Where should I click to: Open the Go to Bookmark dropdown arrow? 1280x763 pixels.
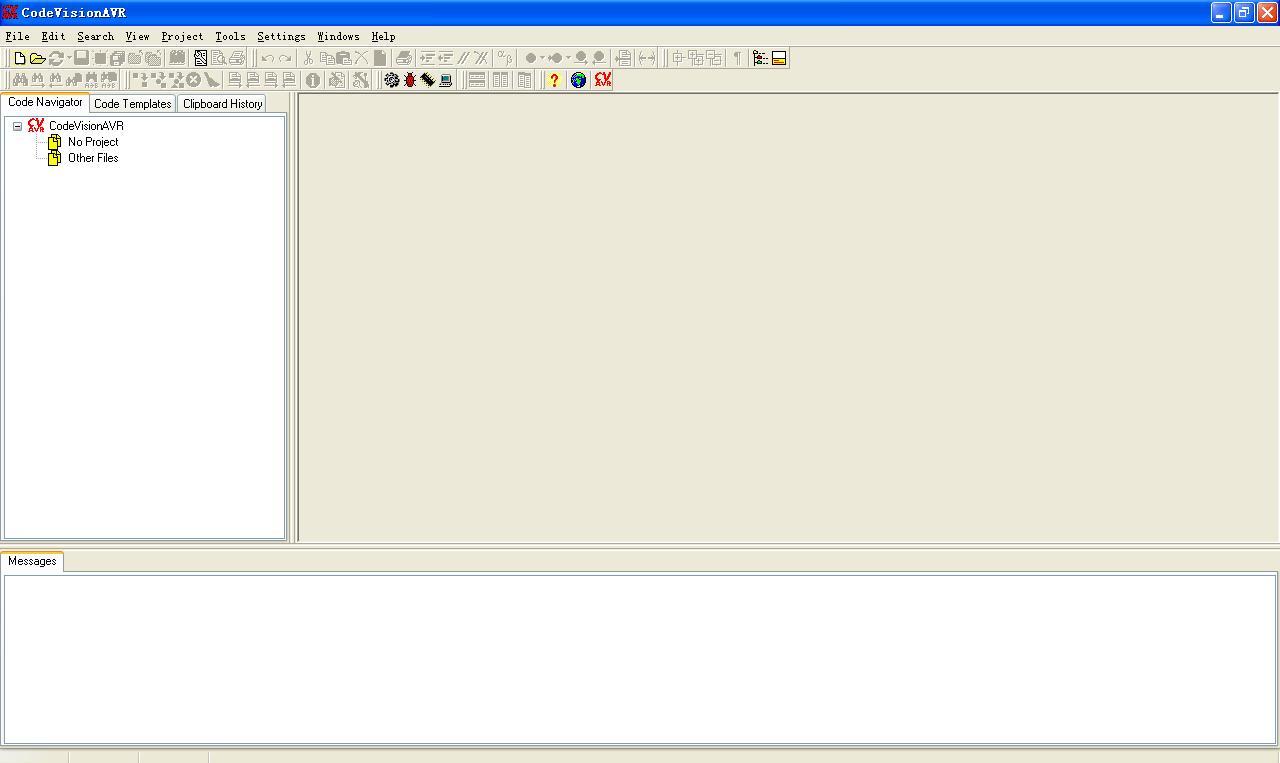point(568,58)
